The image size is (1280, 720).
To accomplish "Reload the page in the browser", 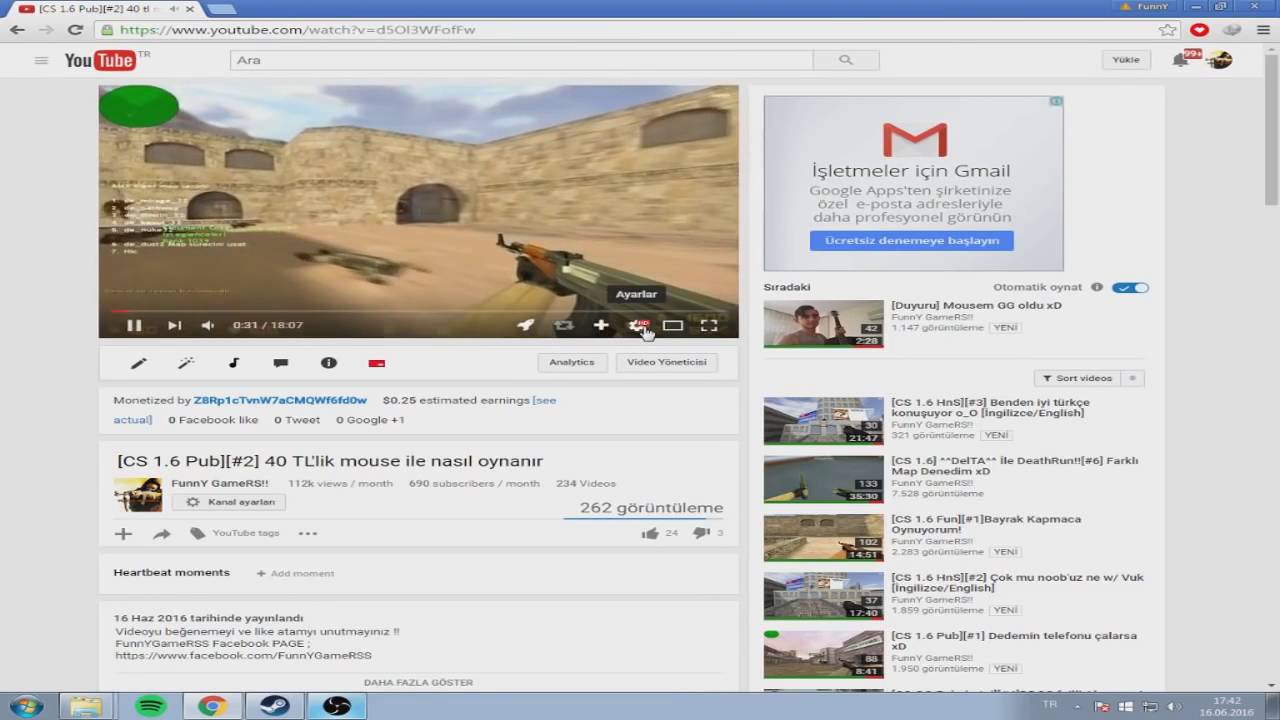I will 75,30.
